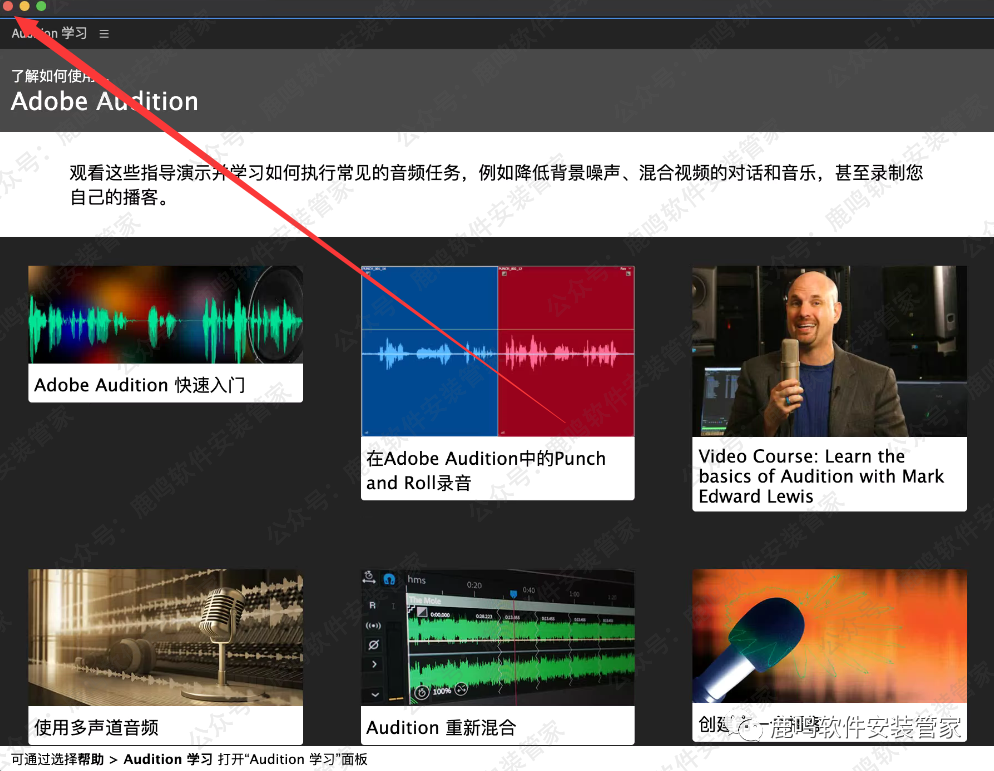Image resolution: width=994 pixels, height=771 pixels.
Task: Enable the R record-arm control
Action: pyautogui.click(x=372, y=604)
